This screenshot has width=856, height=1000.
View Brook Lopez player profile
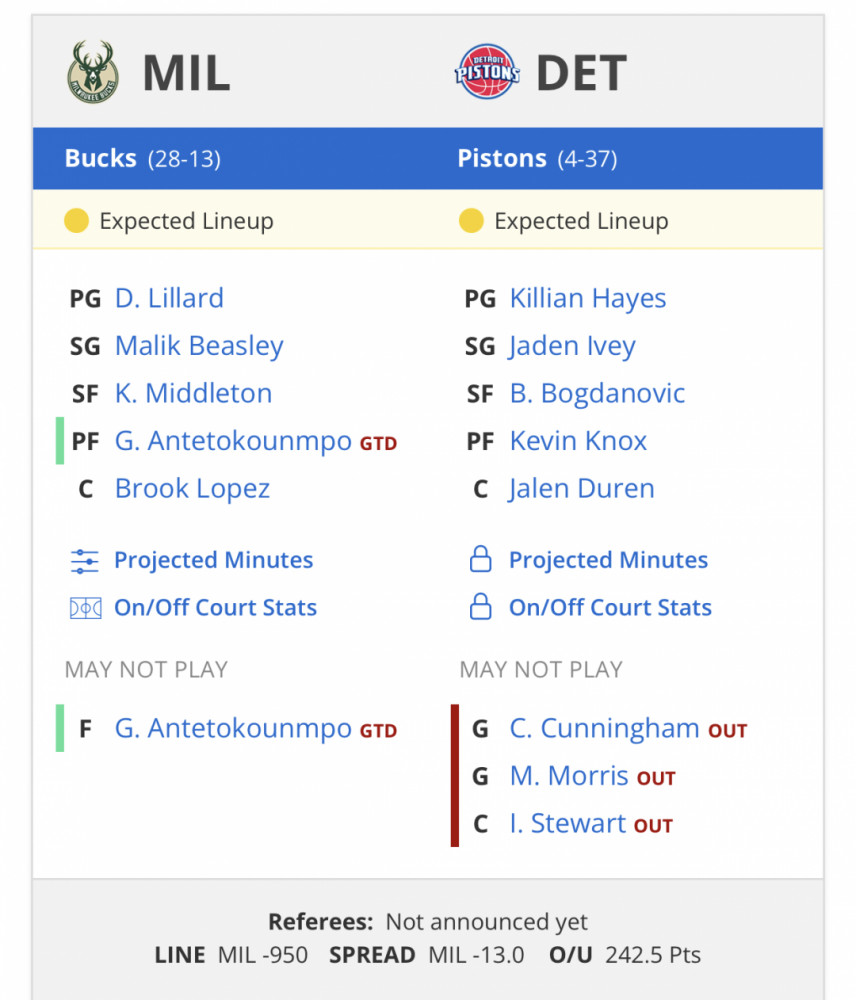click(x=193, y=489)
